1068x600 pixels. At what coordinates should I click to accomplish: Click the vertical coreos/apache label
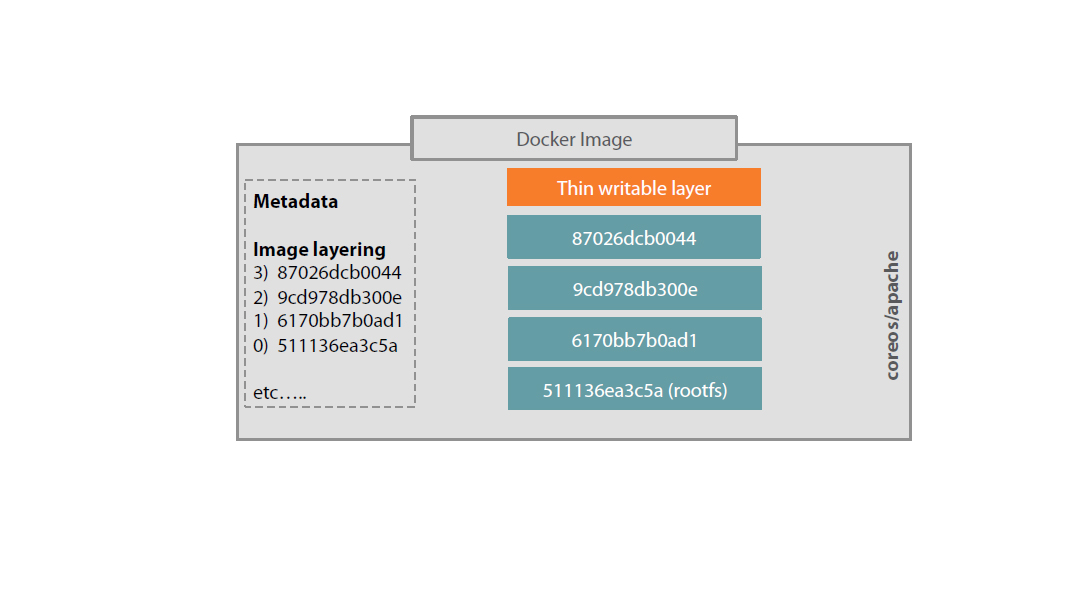tap(892, 315)
